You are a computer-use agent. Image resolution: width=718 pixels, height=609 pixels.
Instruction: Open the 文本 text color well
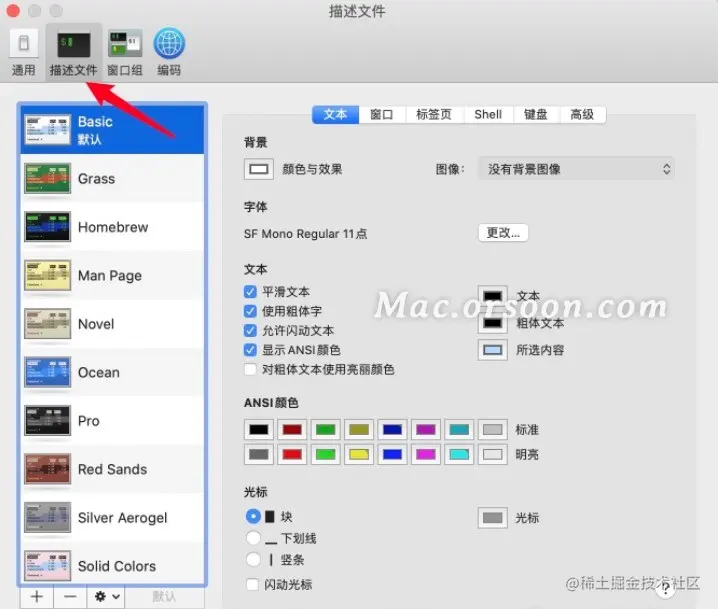coord(493,296)
